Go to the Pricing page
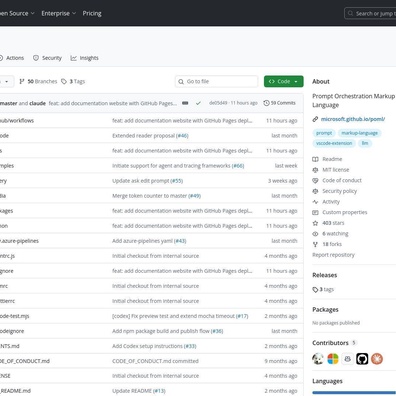The height and width of the screenshot is (396, 396). tap(92, 13)
